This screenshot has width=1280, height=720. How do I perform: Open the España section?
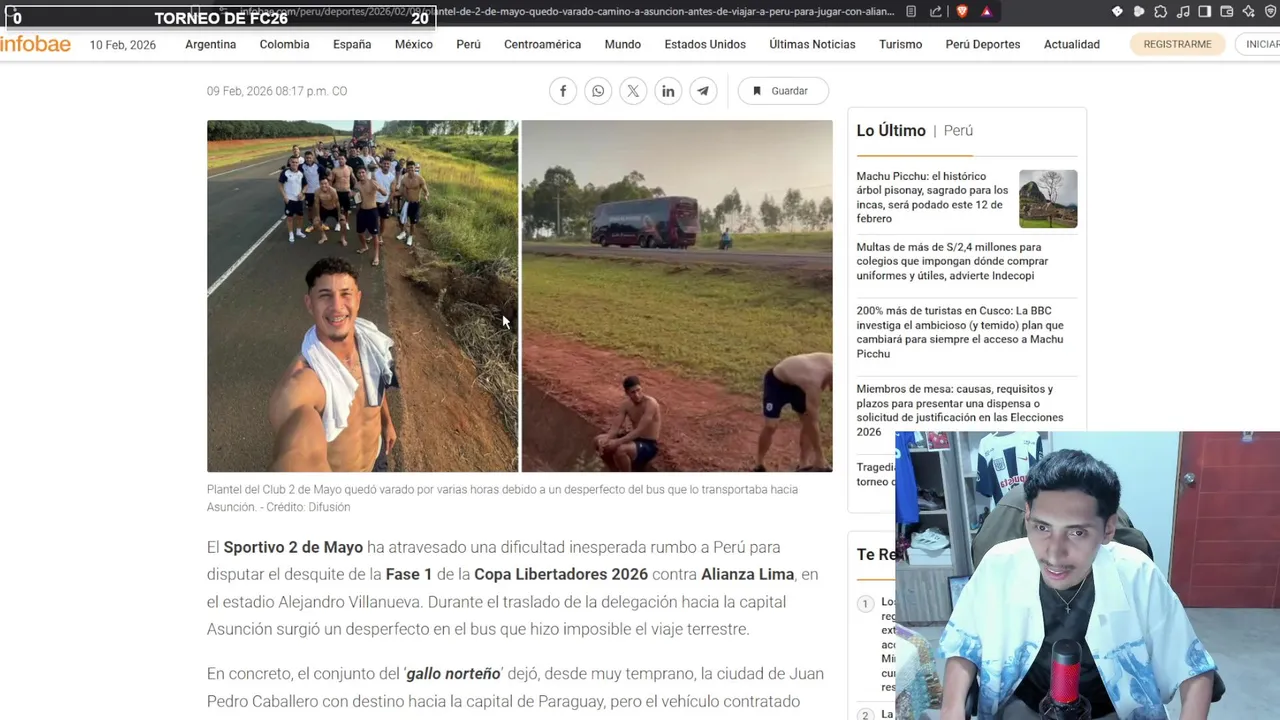click(x=352, y=45)
